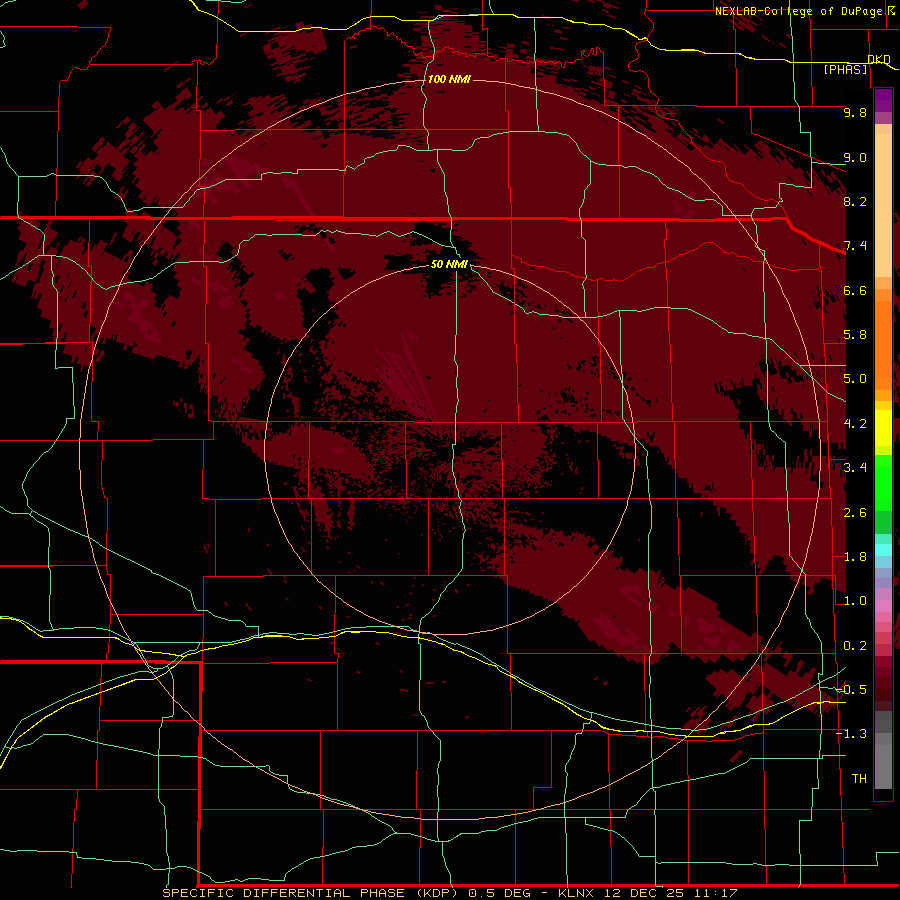Click the 9.8 scale value
Viewport: 900px width, 900px height.
click(x=855, y=112)
